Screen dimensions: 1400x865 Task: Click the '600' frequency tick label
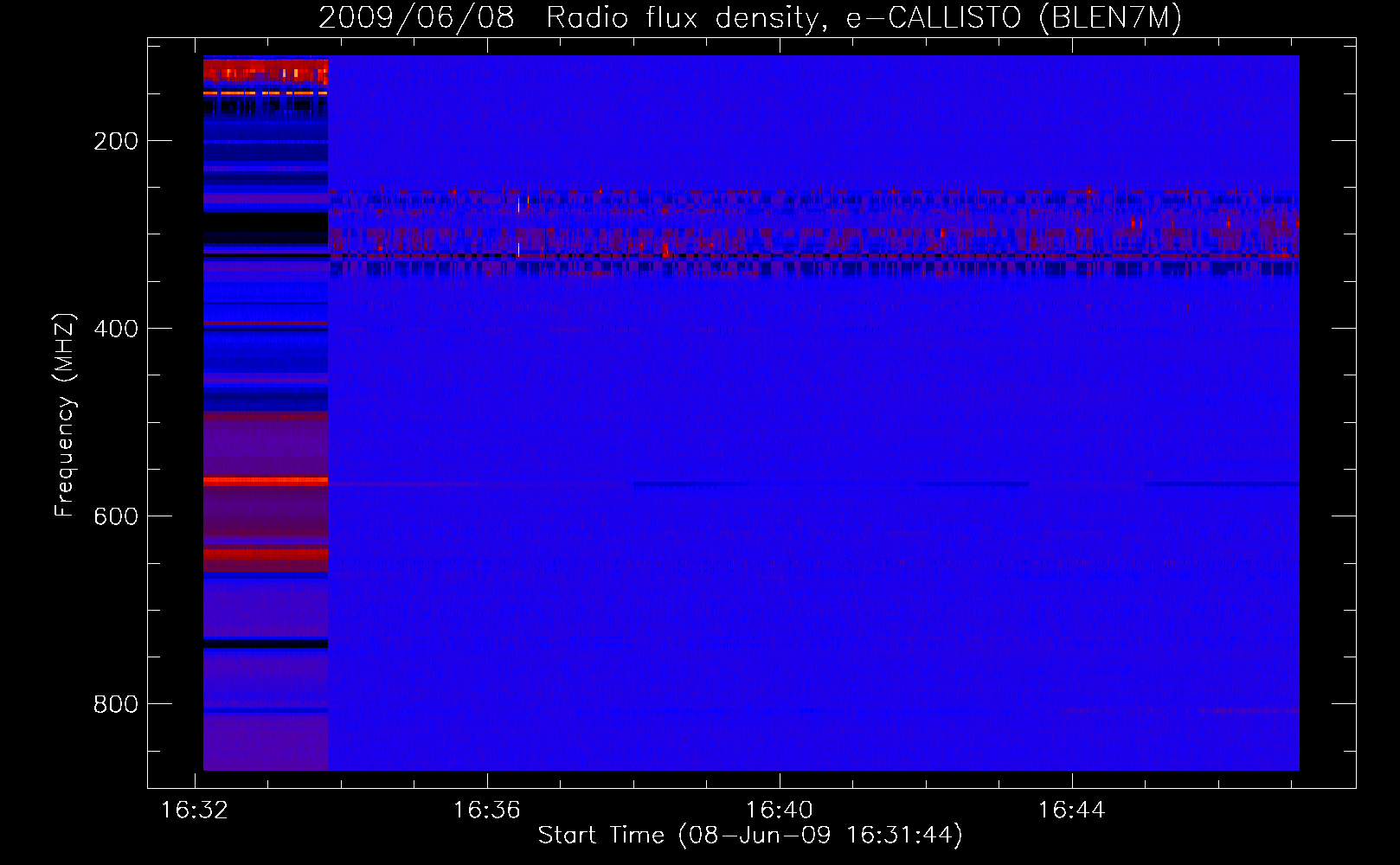116,516
